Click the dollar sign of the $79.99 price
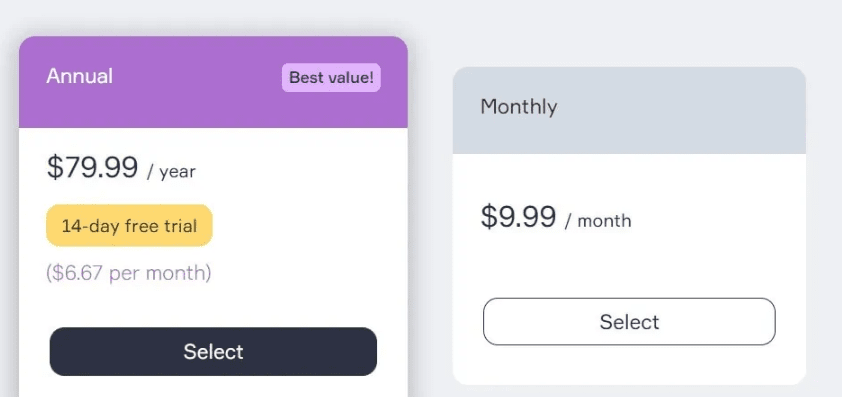Viewport: 842px width, 397px height. [55, 167]
